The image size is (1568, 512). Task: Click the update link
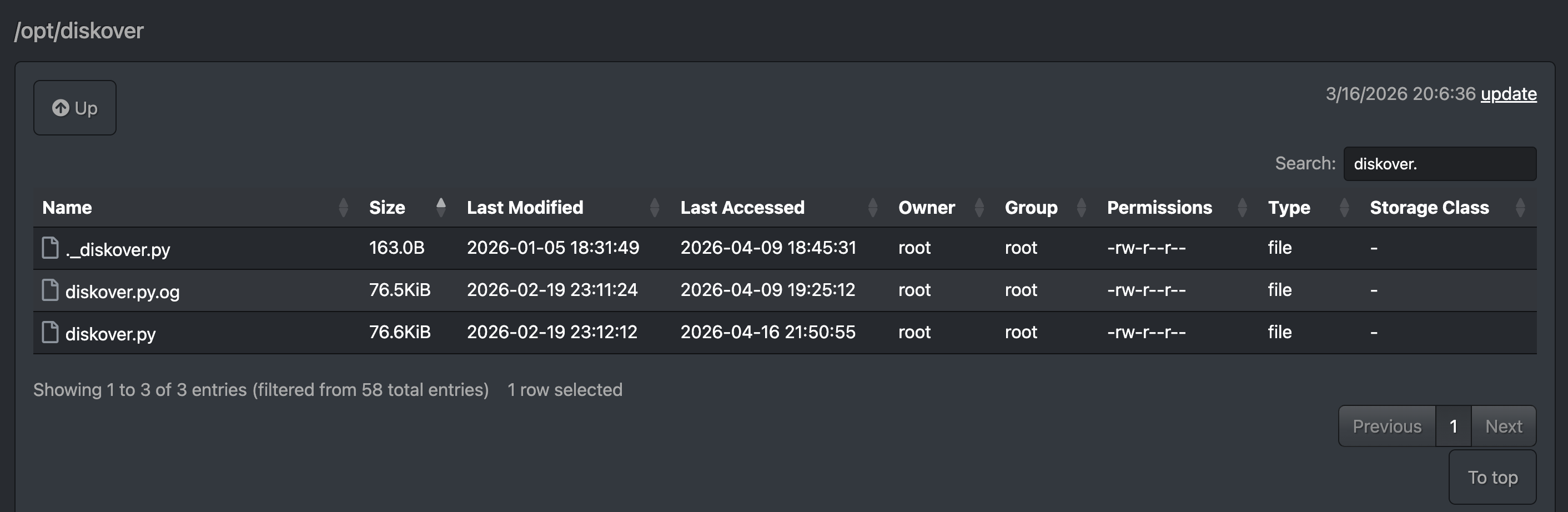click(1509, 94)
